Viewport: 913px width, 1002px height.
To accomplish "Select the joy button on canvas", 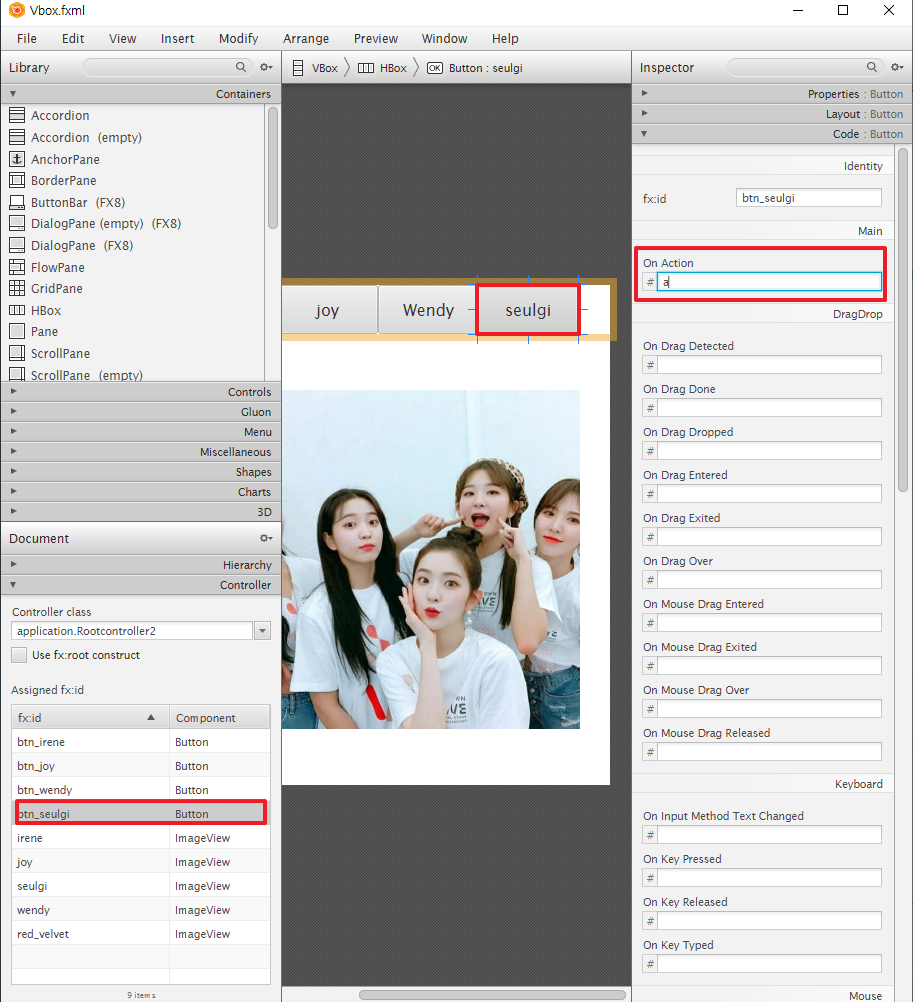I will pos(328,310).
